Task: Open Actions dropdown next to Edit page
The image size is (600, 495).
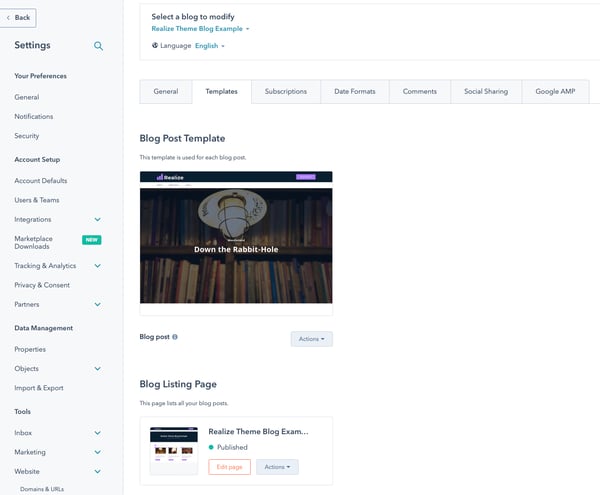Action: click(277, 467)
